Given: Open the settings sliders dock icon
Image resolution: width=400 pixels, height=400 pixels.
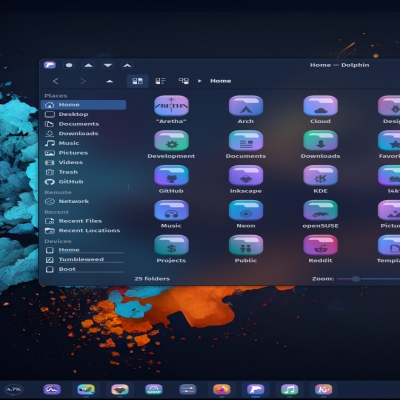Looking at the screenshot, I should [188, 389].
